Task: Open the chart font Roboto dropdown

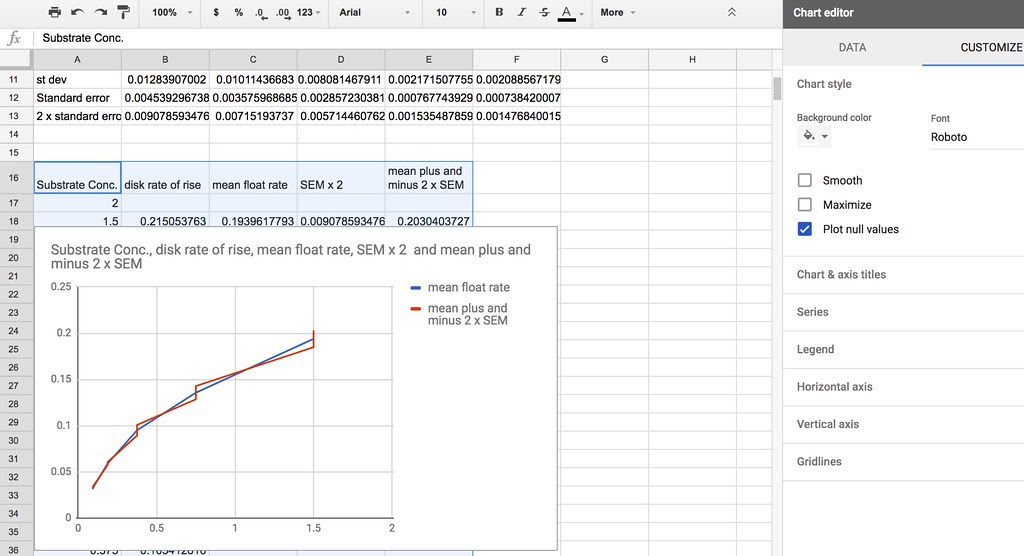Action: click(x=975, y=137)
